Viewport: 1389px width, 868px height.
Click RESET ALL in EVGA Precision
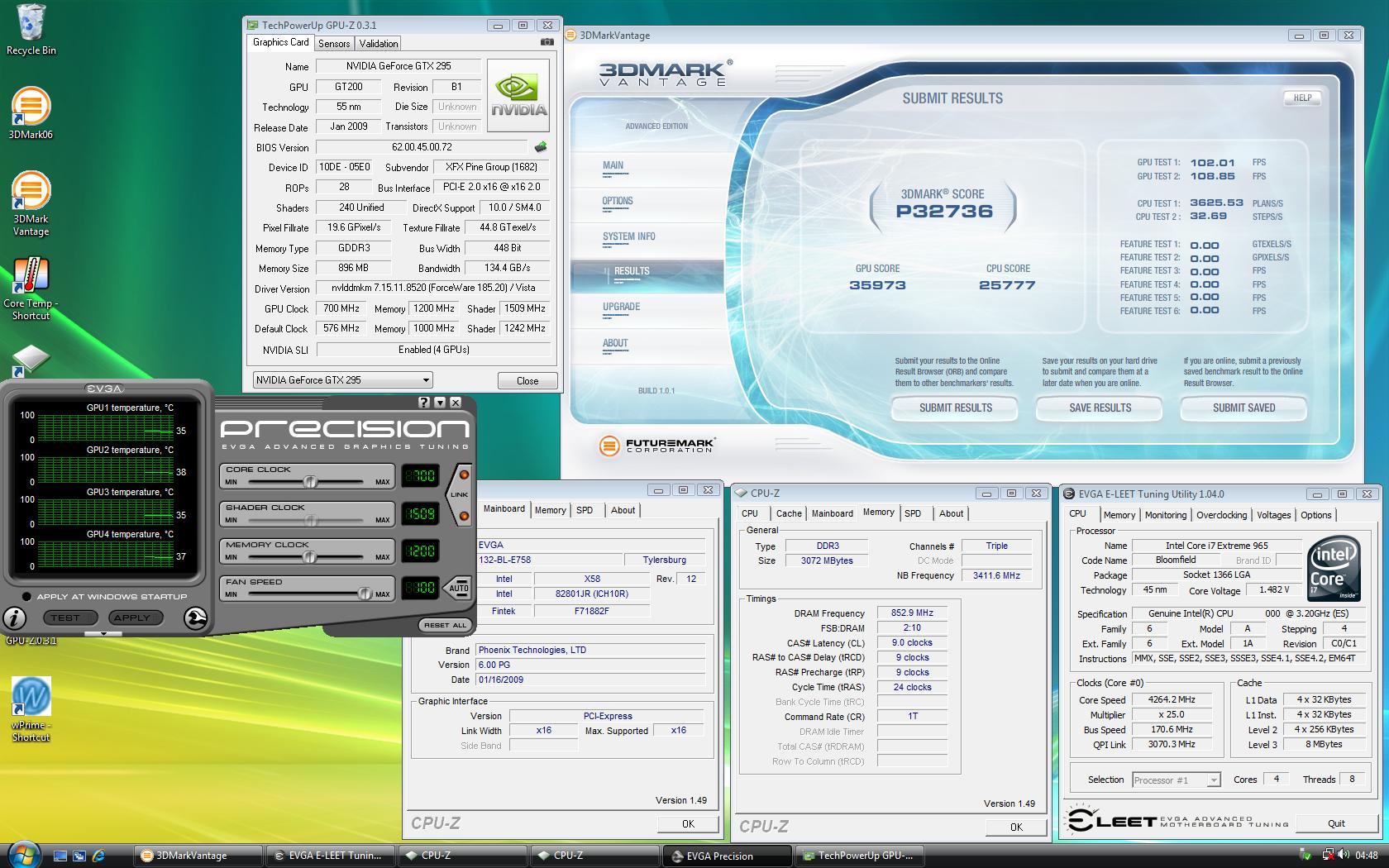pos(445,625)
